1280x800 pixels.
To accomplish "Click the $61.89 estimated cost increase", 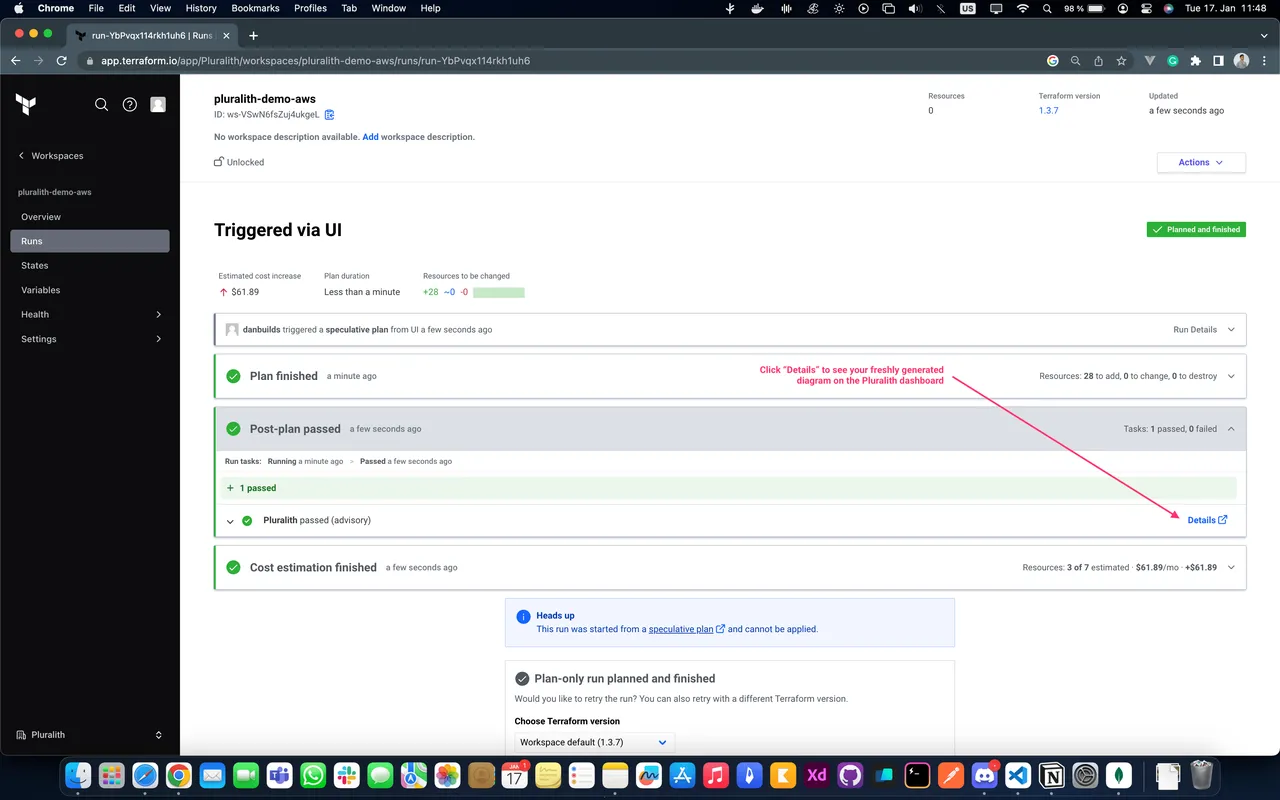I will (245, 292).
